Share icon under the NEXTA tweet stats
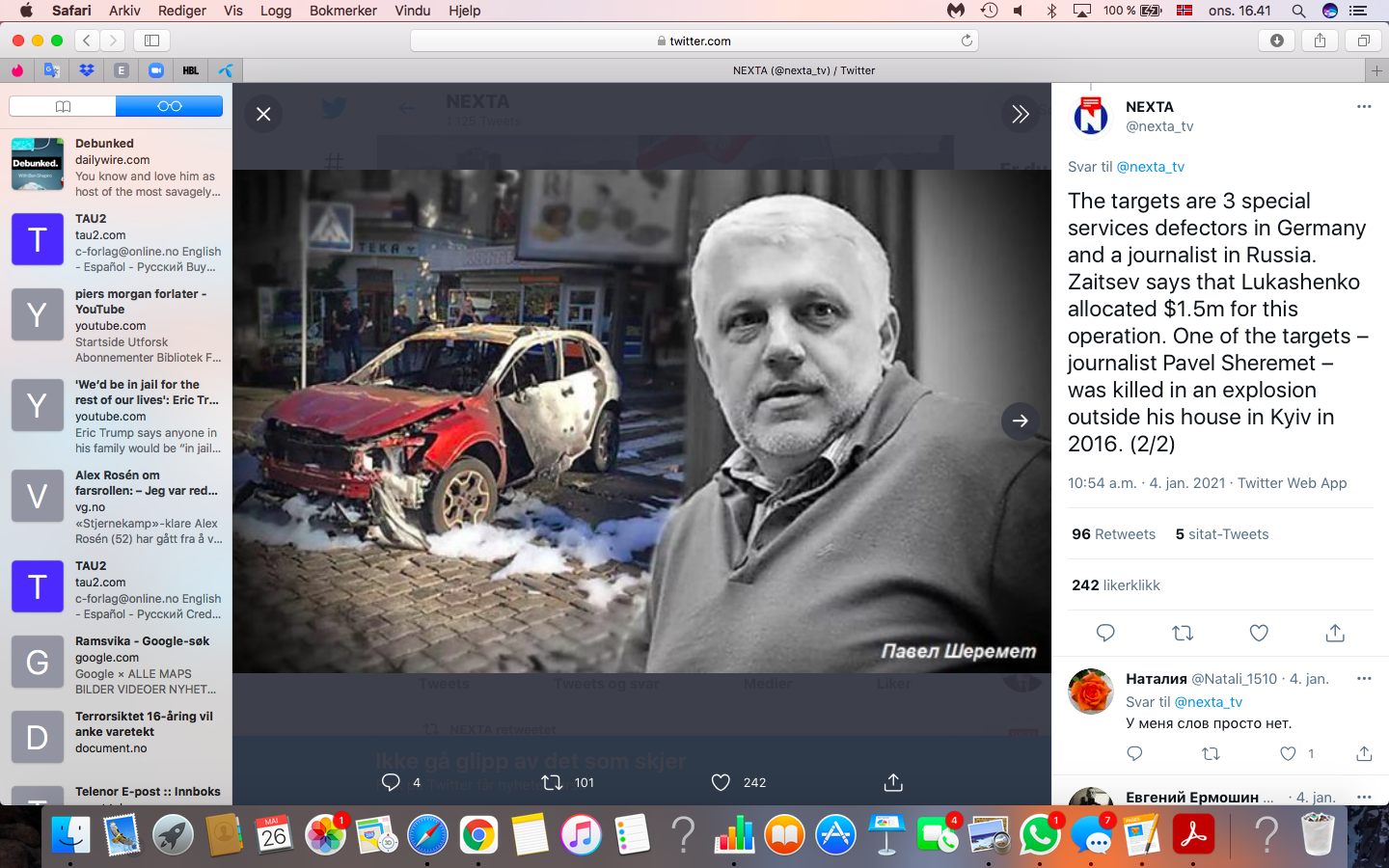Image resolution: width=1389 pixels, height=868 pixels. pyautogui.click(x=1335, y=633)
